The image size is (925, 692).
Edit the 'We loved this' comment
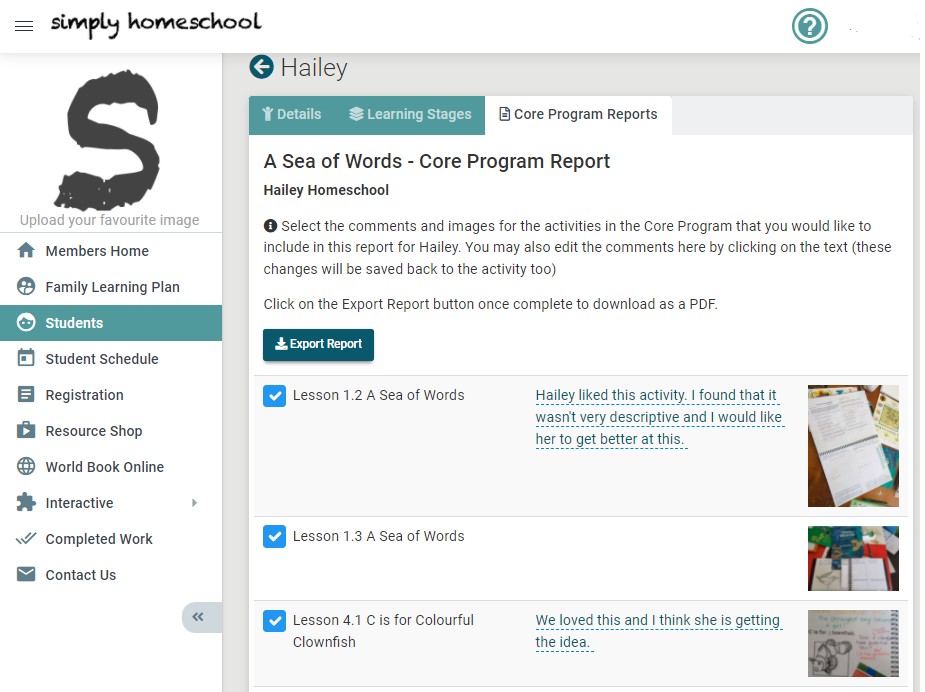click(658, 631)
